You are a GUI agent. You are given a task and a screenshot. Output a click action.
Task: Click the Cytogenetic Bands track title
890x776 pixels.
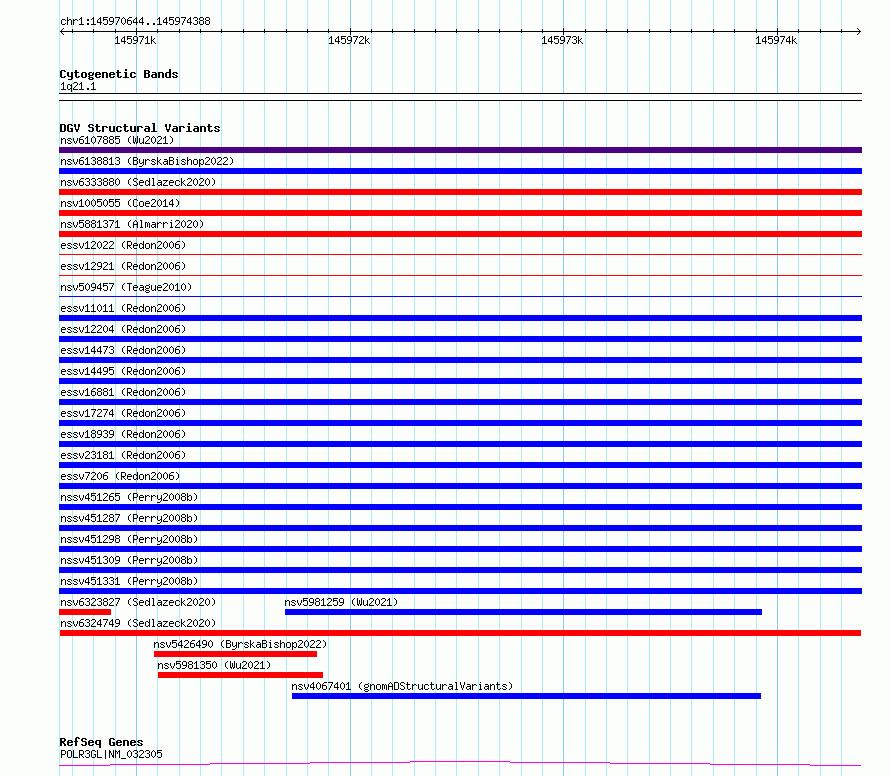tap(119, 74)
